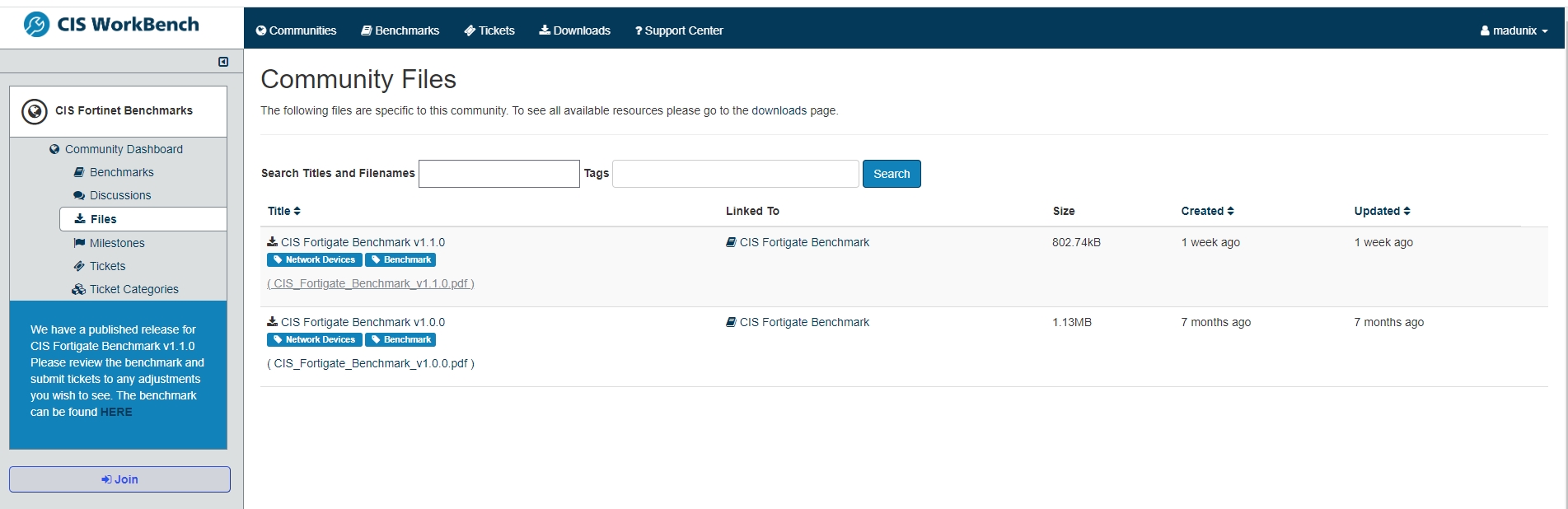
Task: Click the Milestones flag icon
Action: coord(77,243)
